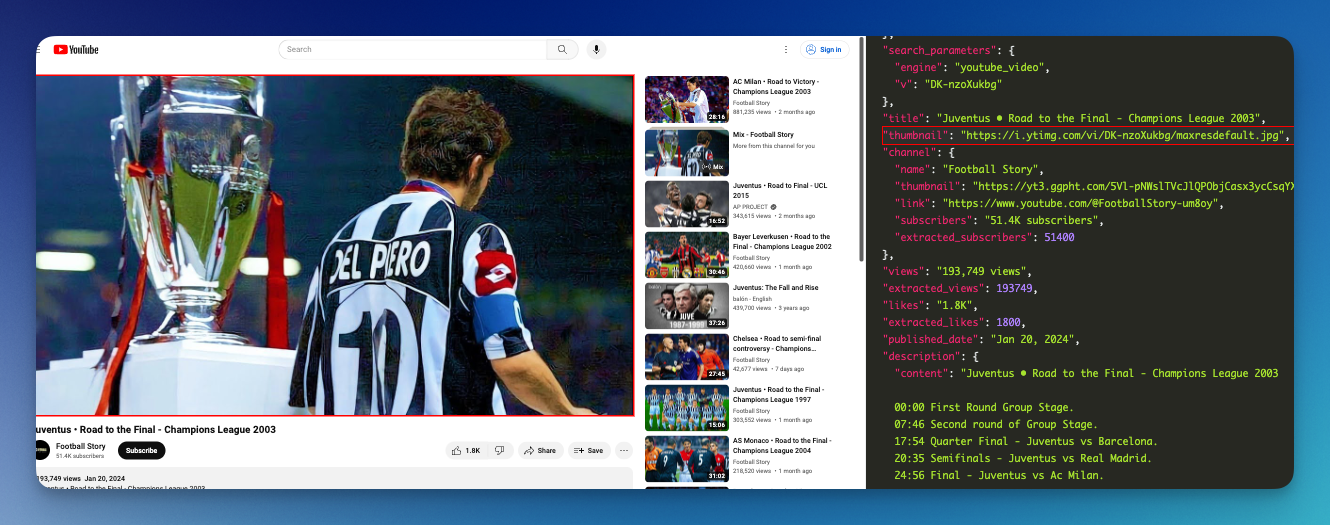Open more actions ellipsis beside Save
1330x525 pixels.
(624, 450)
